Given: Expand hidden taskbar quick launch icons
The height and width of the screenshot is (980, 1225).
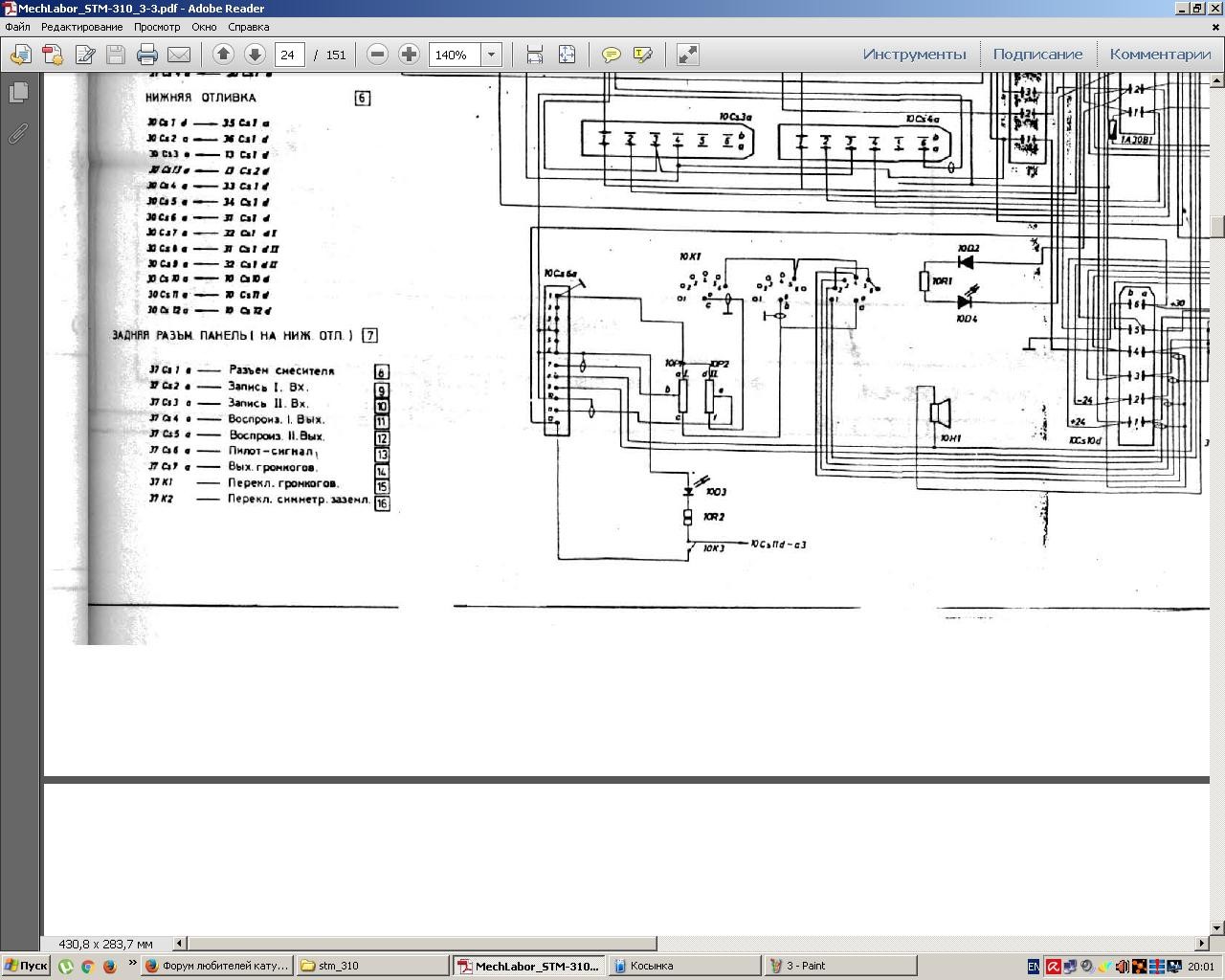Looking at the screenshot, I should click(x=132, y=964).
